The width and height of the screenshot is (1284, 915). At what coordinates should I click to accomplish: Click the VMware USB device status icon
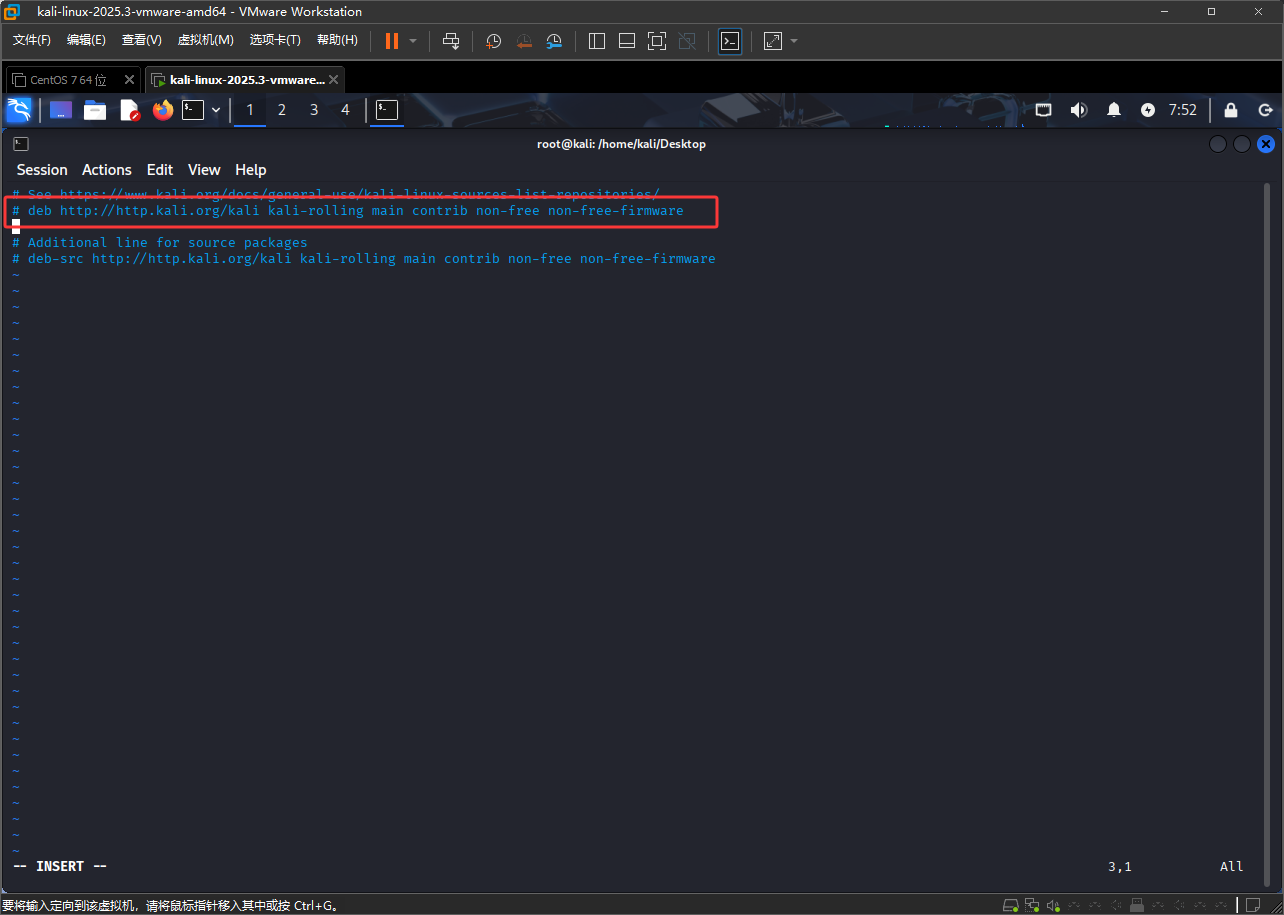point(1137,905)
